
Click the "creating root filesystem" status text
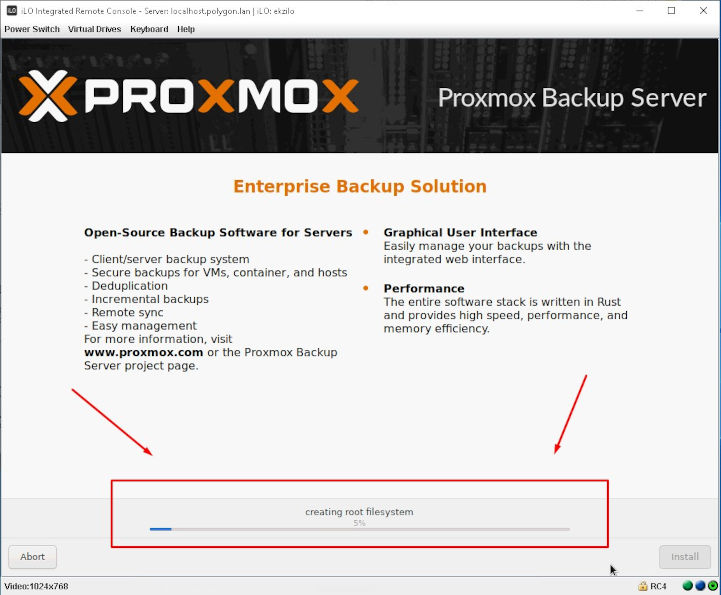pos(359,512)
